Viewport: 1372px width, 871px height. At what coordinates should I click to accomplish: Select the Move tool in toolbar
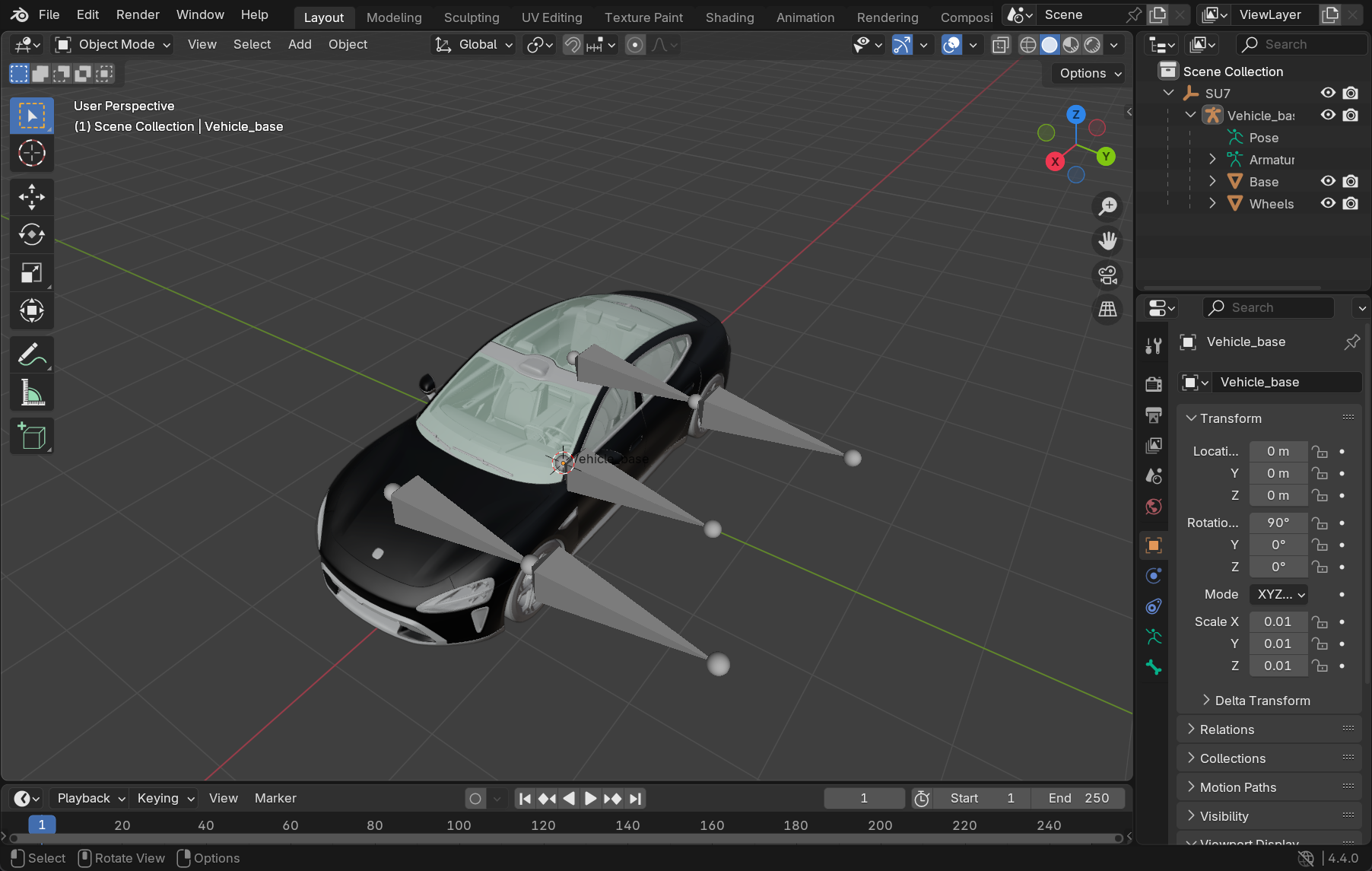[31, 197]
